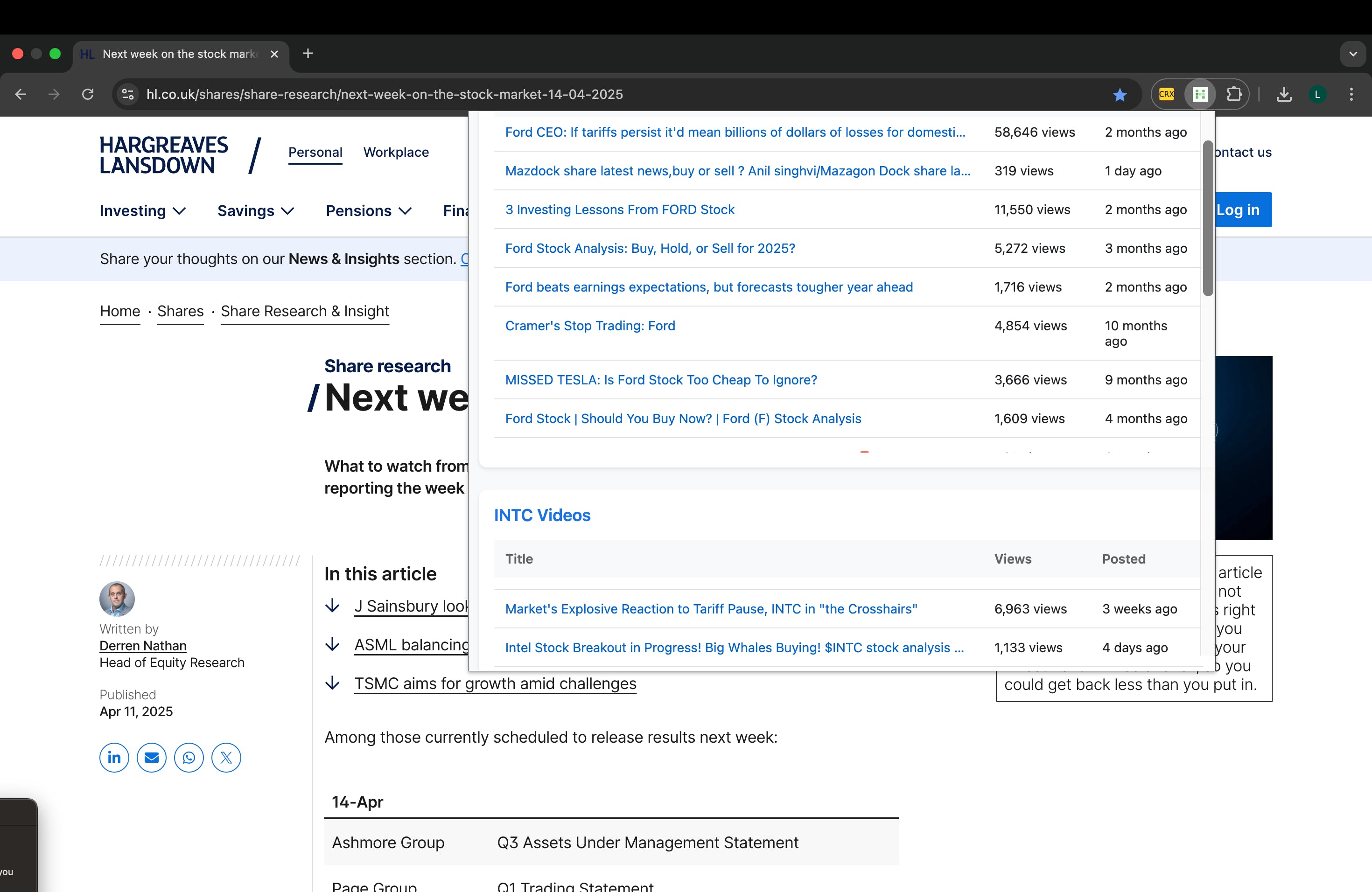This screenshot has width=1372, height=892.
Task: Share article via WhatsApp icon
Action: [x=189, y=757]
